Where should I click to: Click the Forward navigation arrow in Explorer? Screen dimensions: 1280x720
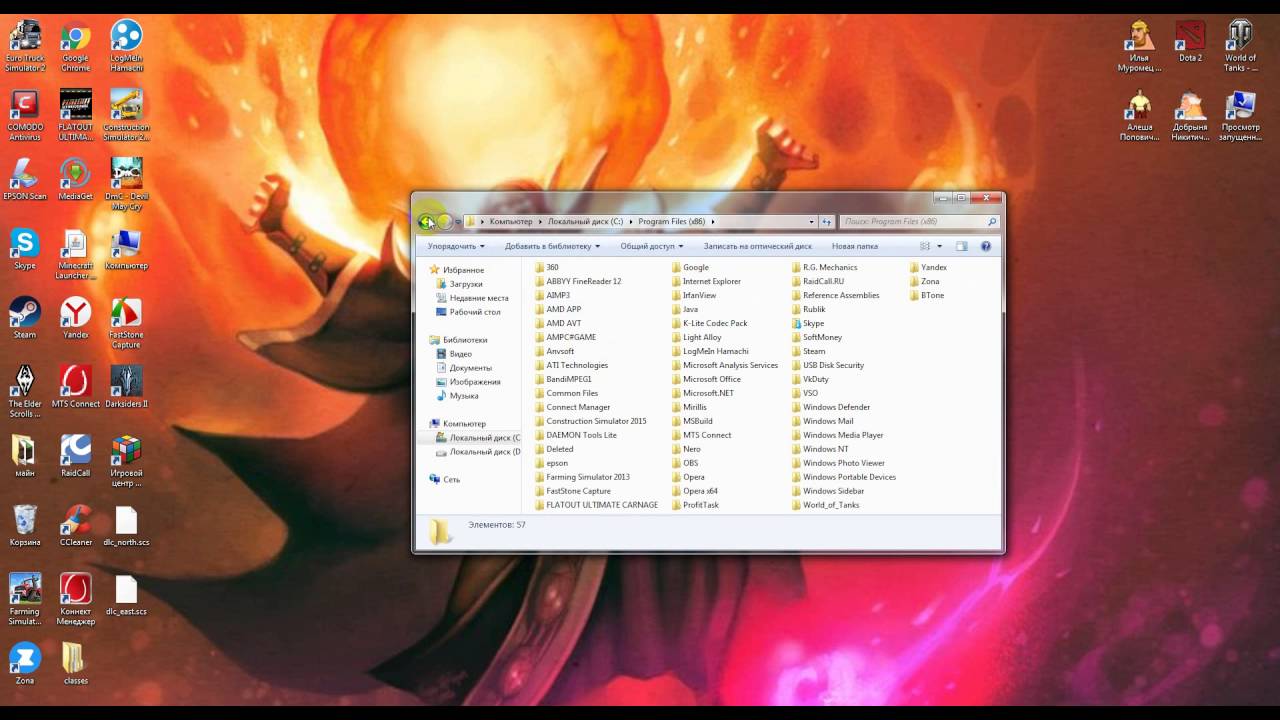point(445,222)
